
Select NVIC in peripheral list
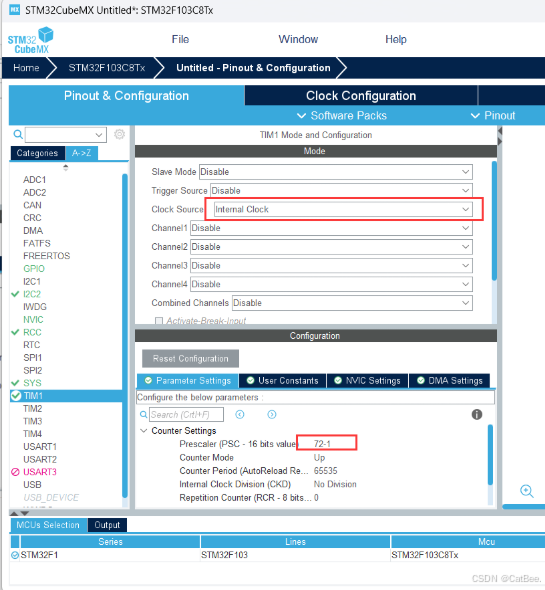[33, 319]
